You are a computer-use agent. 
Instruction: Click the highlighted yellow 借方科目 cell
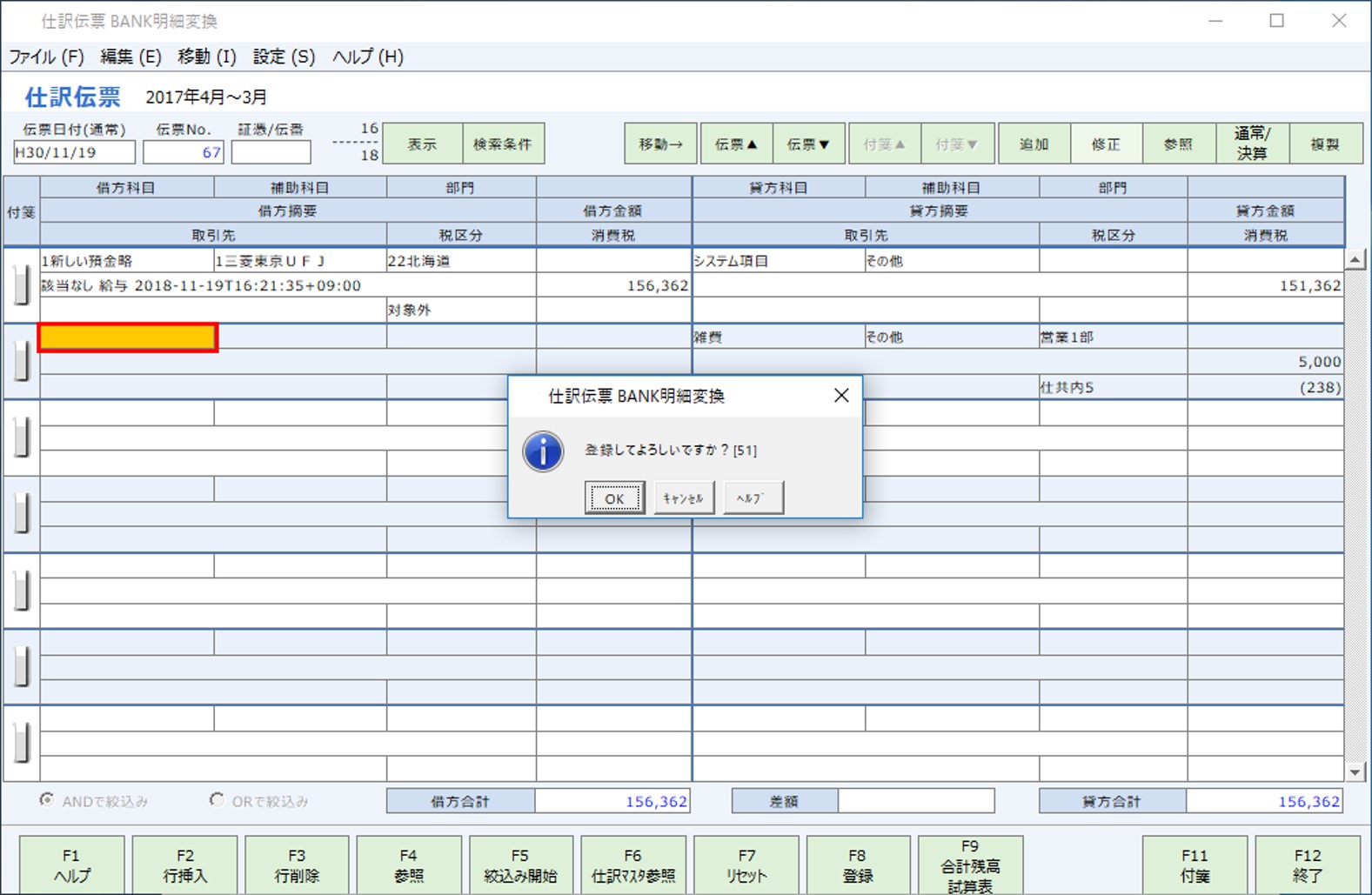point(127,337)
